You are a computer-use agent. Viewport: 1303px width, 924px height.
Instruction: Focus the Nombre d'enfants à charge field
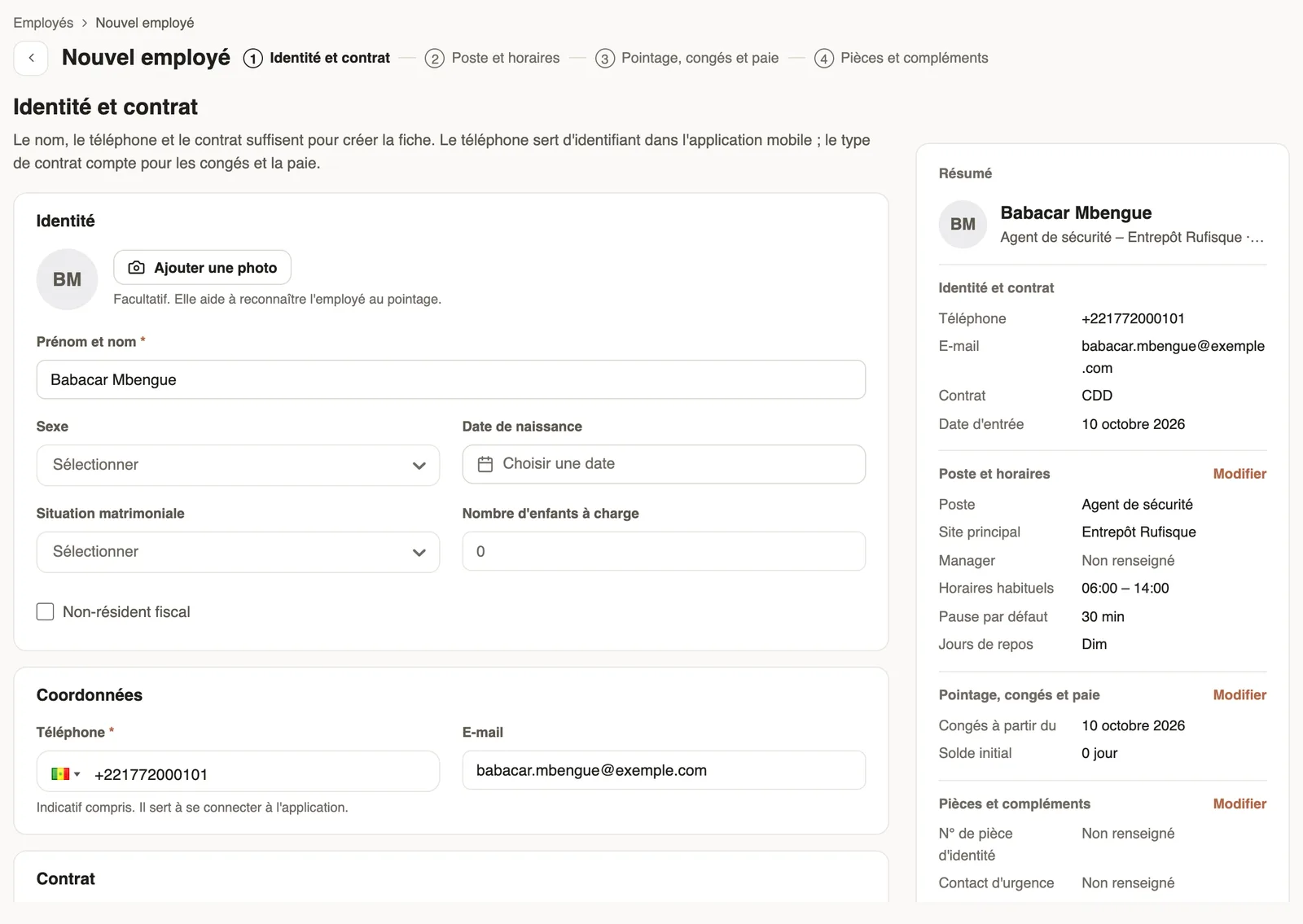[x=664, y=551]
